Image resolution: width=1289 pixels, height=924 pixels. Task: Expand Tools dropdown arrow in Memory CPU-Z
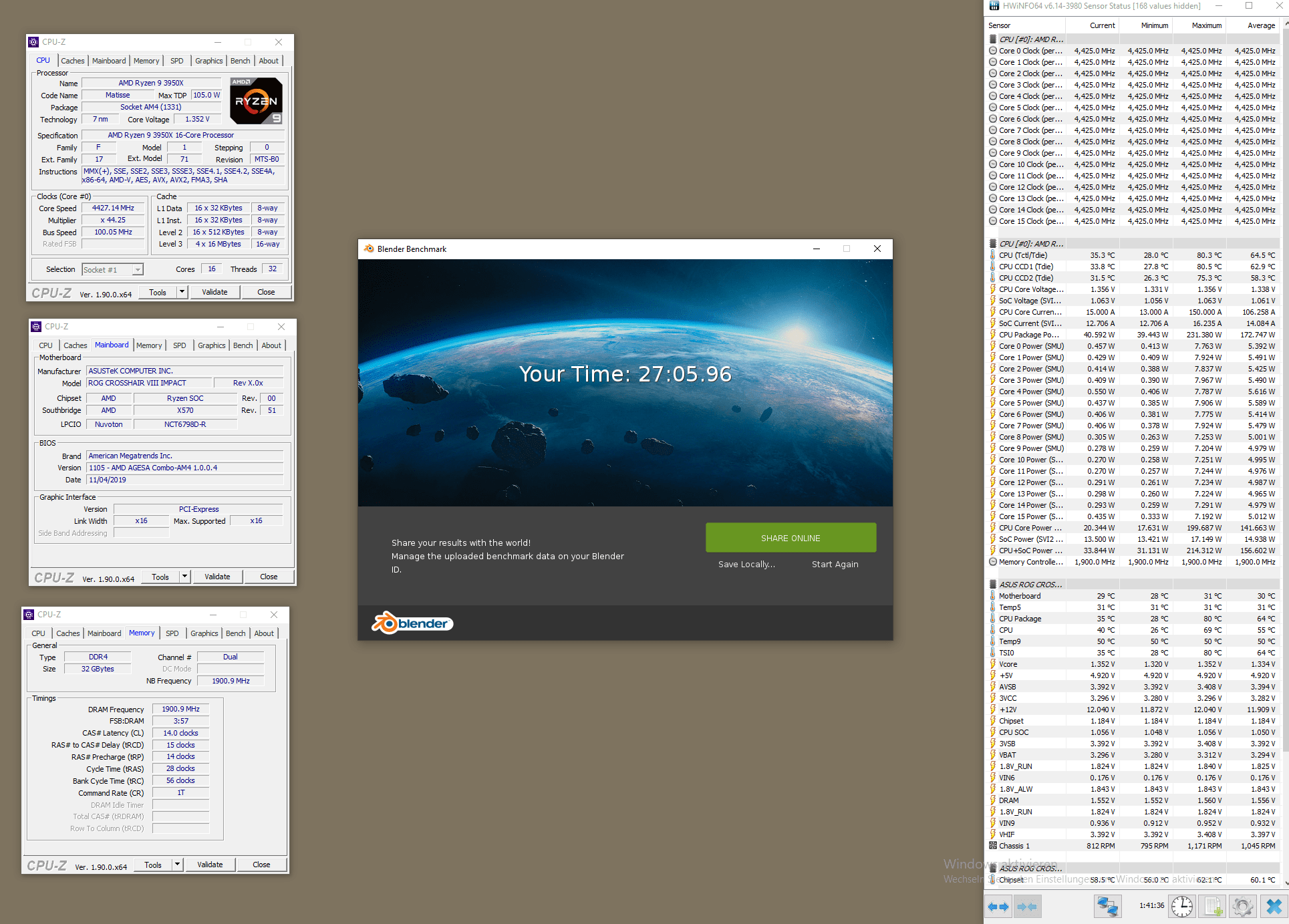click(177, 865)
